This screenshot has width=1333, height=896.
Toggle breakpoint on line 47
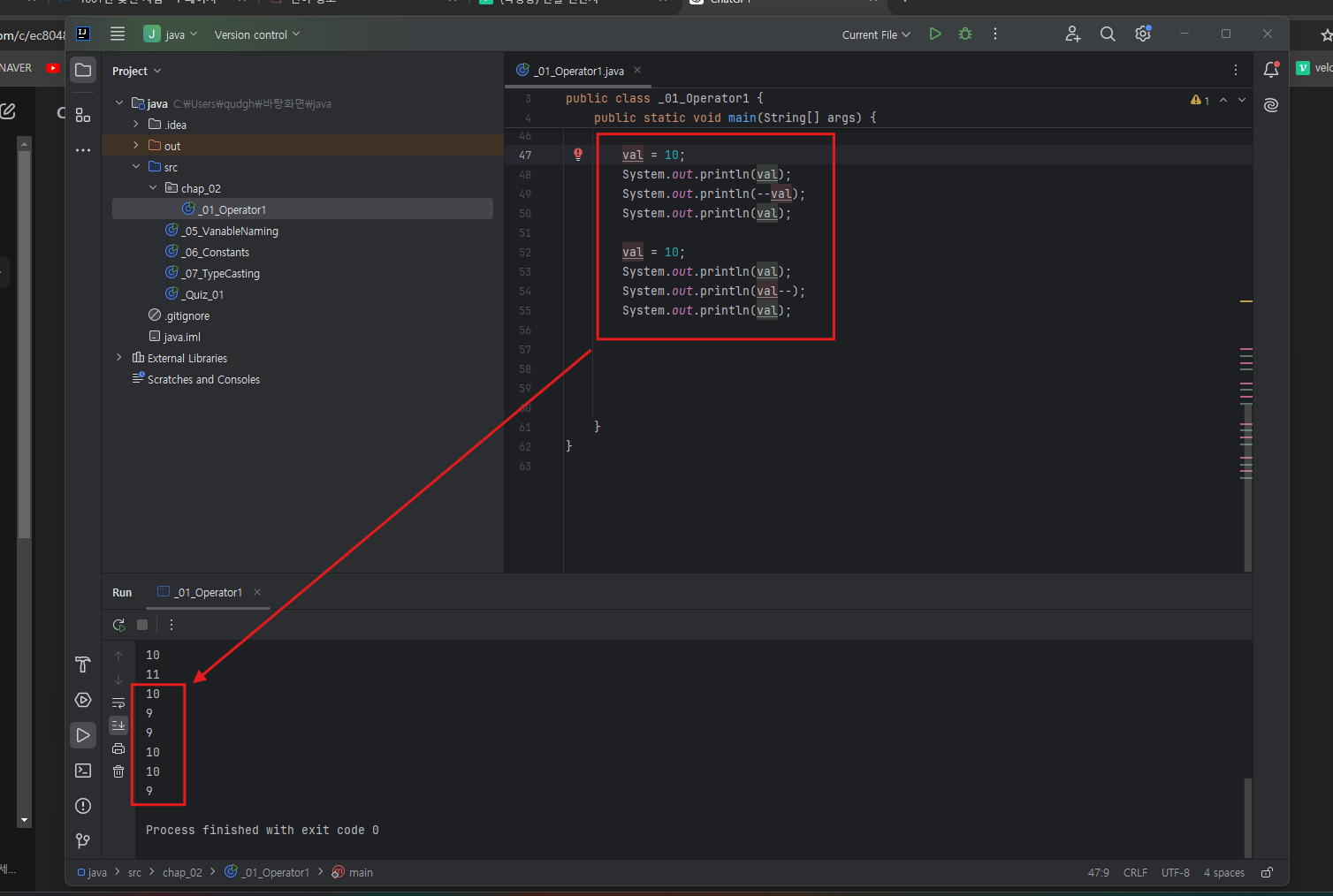578,155
